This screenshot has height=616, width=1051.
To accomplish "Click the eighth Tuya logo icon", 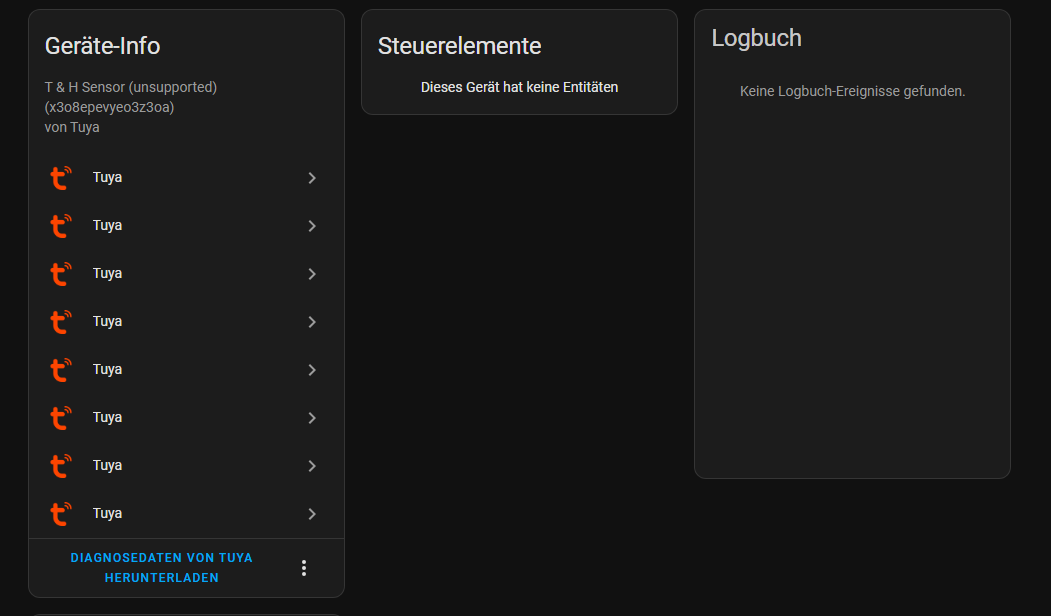I will [61, 513].
